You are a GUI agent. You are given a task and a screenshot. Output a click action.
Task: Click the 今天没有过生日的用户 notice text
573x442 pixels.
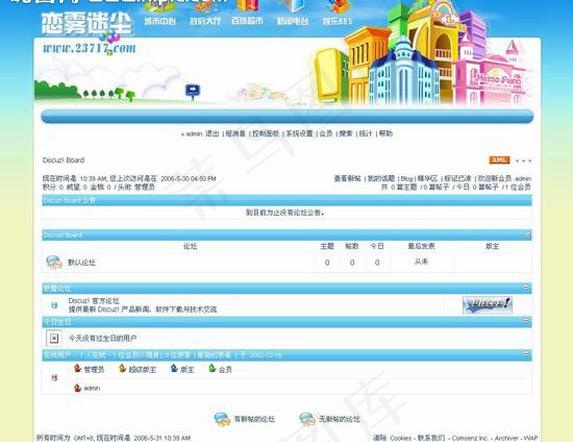pos(103,339)
